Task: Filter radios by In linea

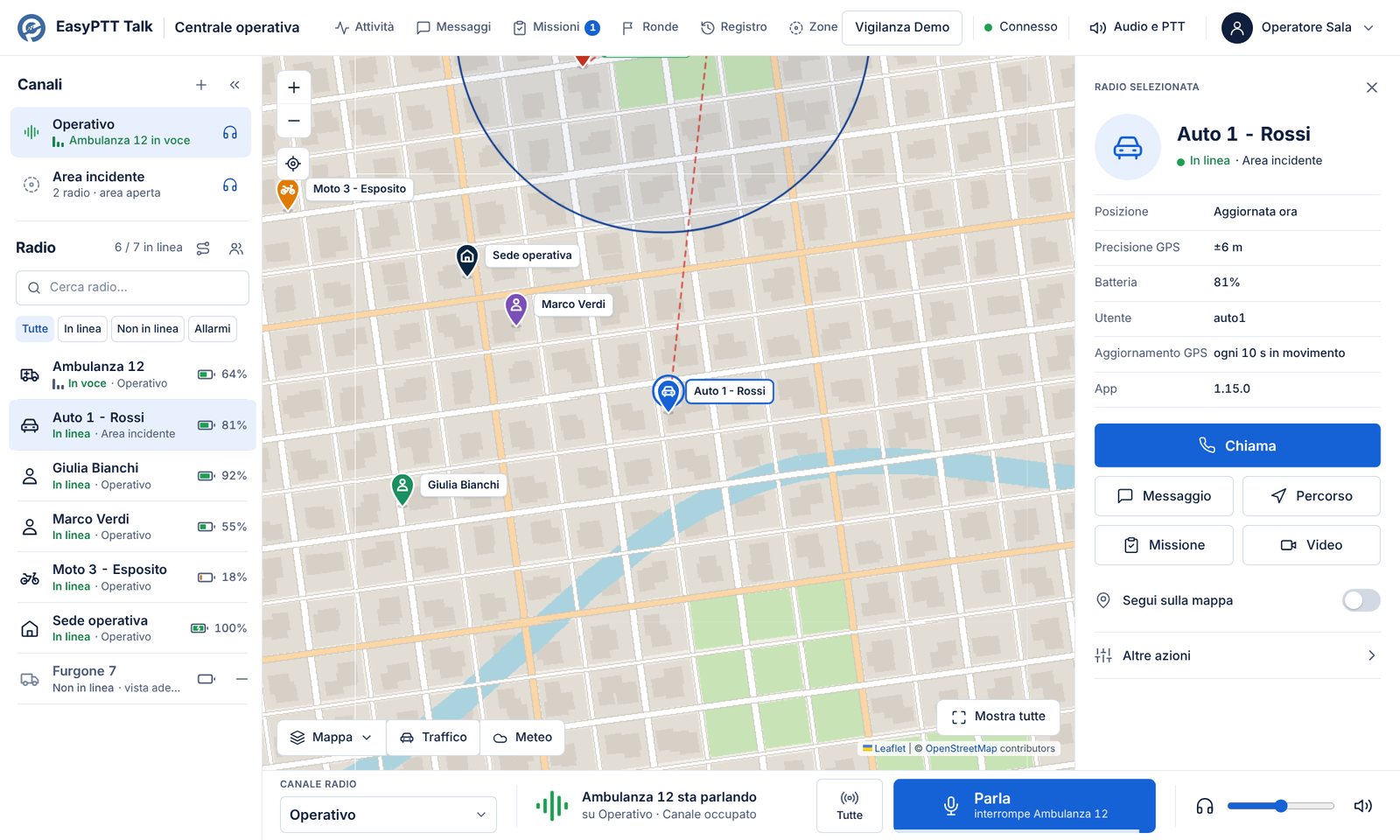Action: pyautogui.click(x=82, y=329)
